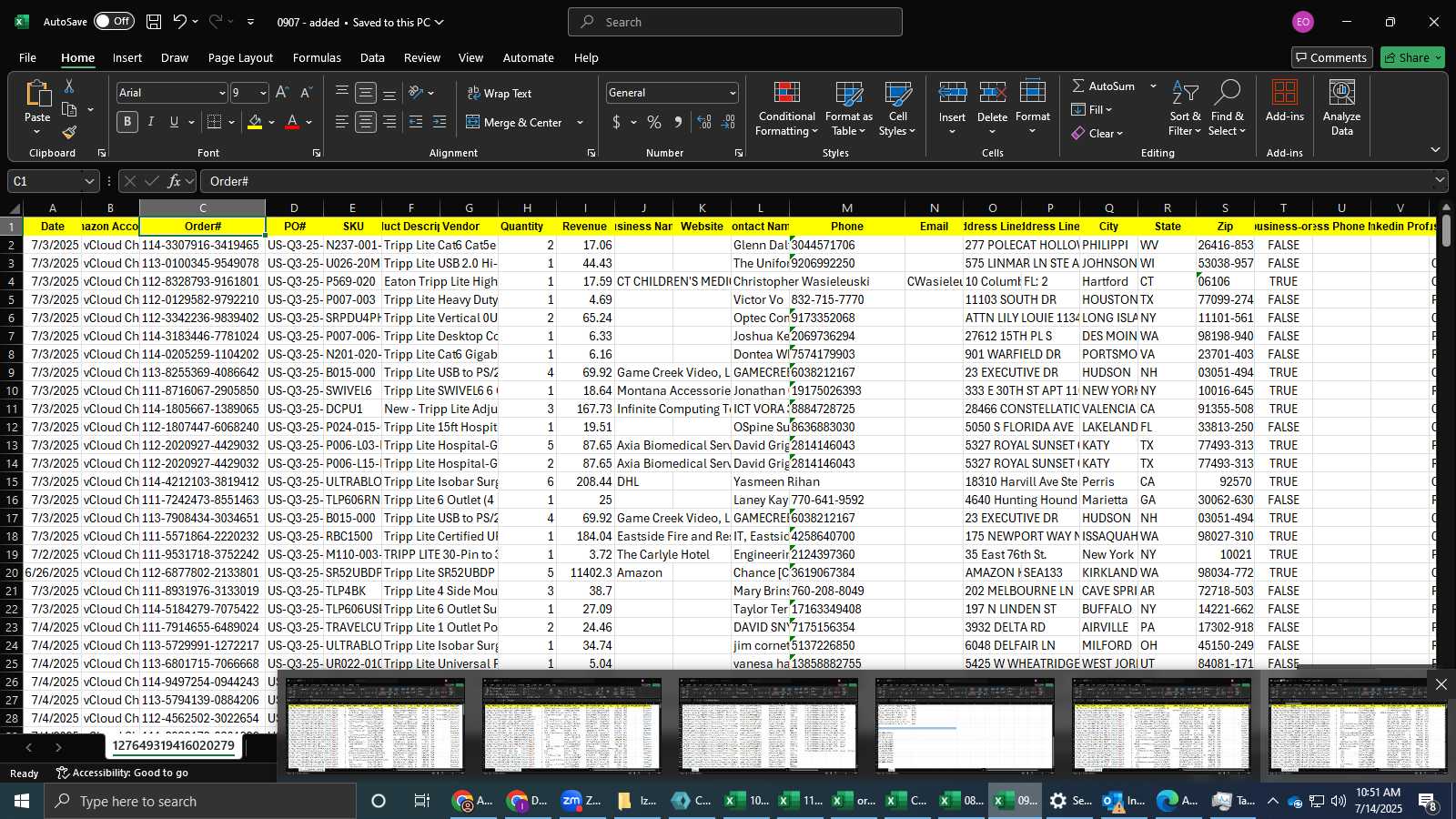
Task: Expand the AutoSum dropdown arrow
Action: click(x=1153, y=86)
